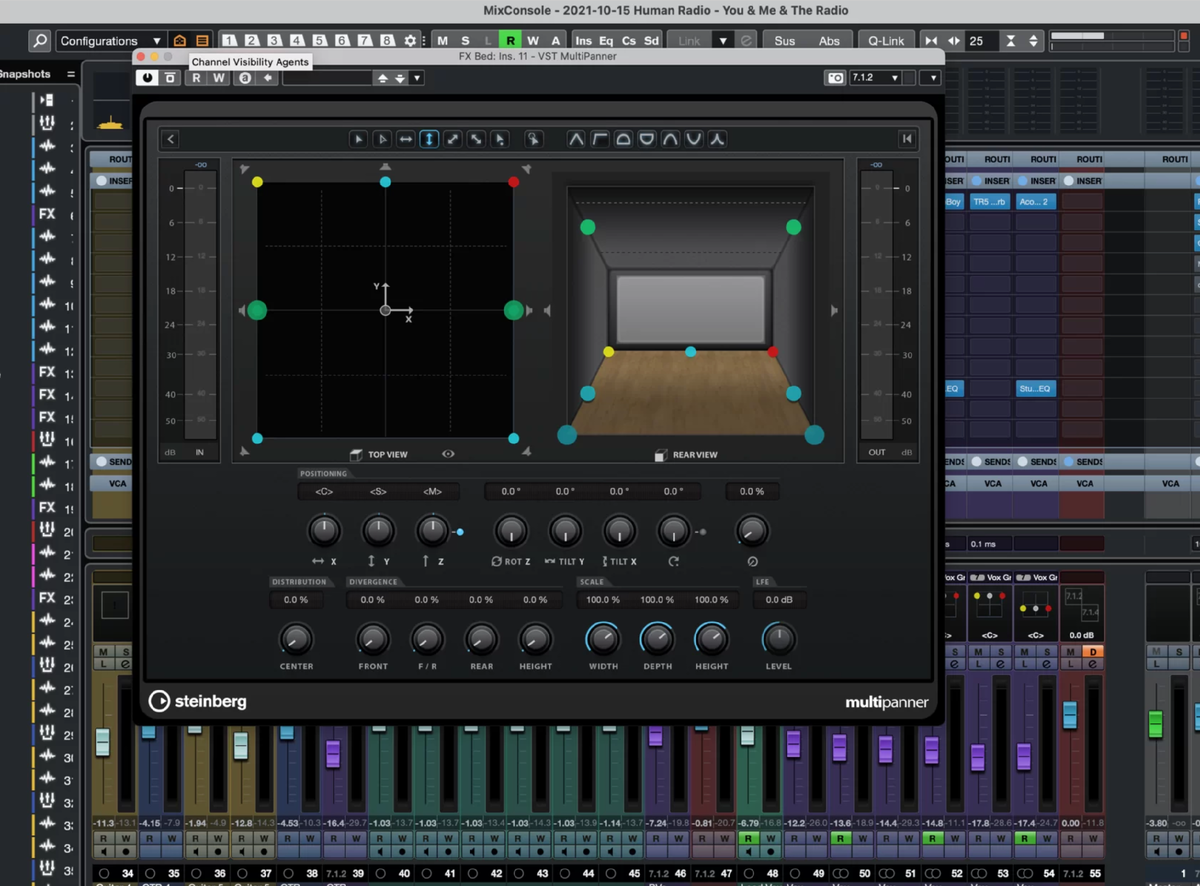Open the Configurations dropdown
The height and width of the screenshot is (886, 1200).
coord(110,41)
